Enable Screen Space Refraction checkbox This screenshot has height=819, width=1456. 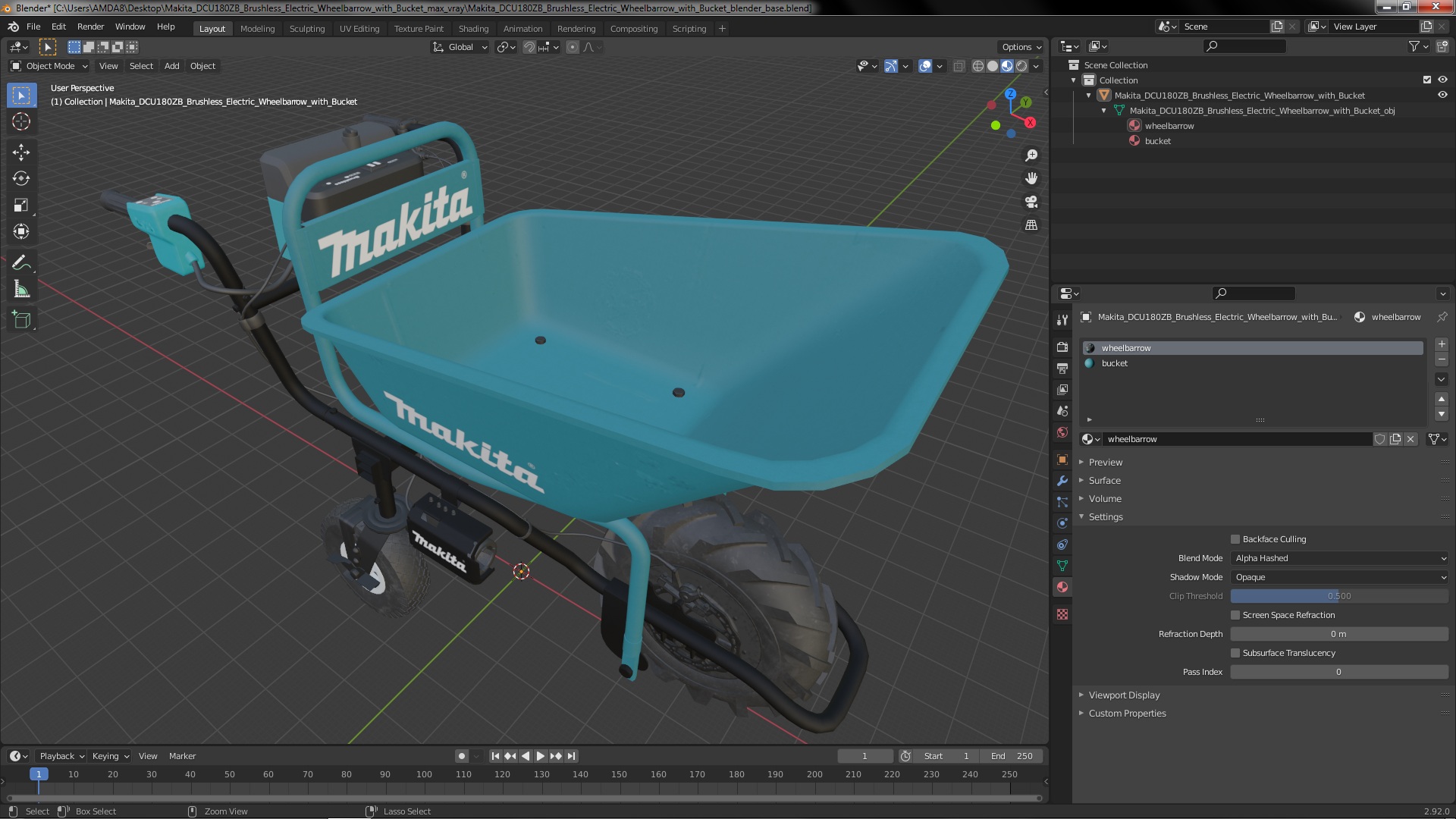1235,615
